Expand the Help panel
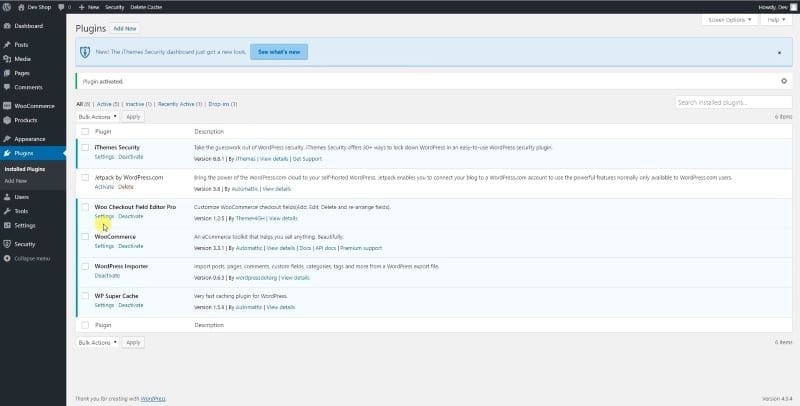Image resolution: width=800 pixels, height=406 pixels. [776, 20]
